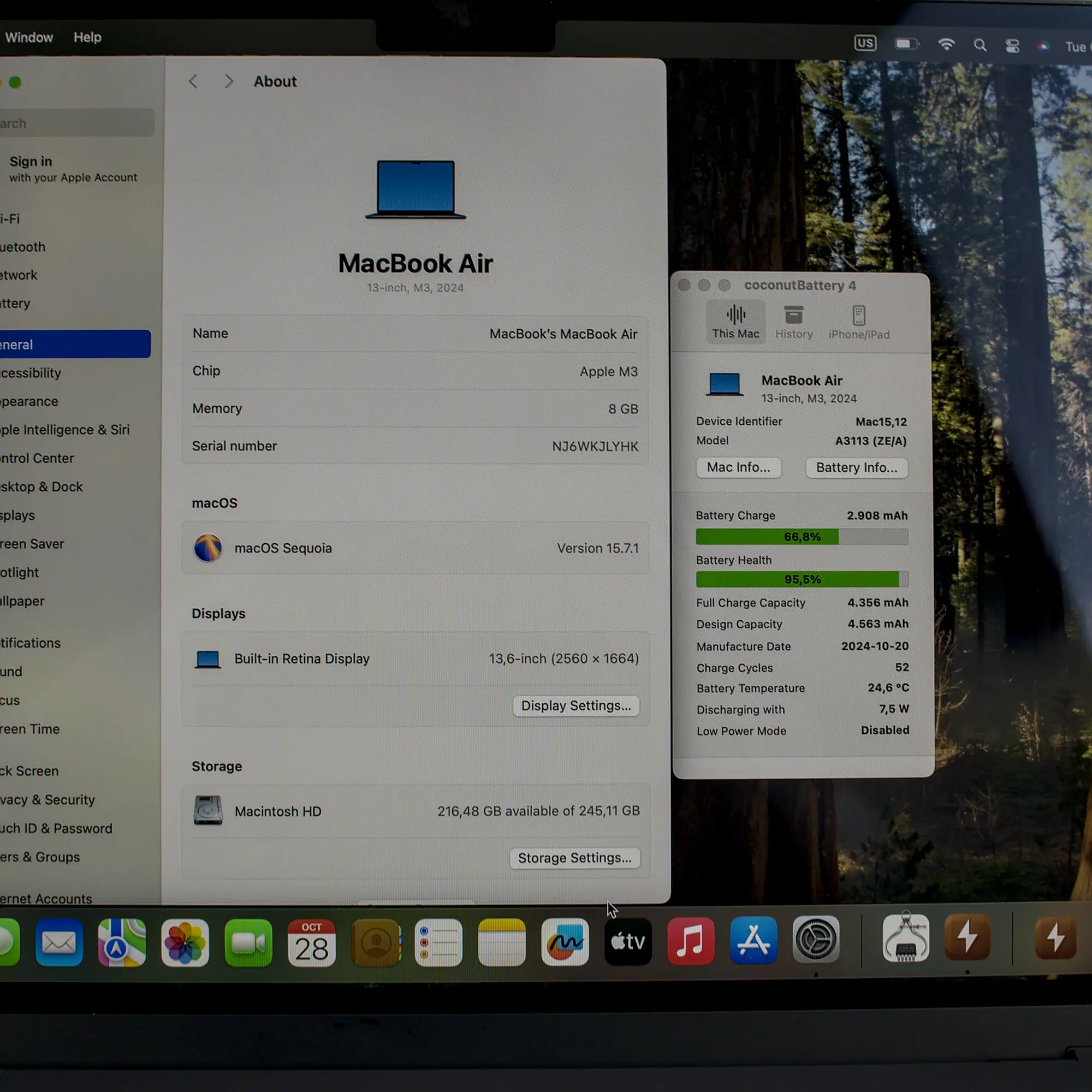Click the Spotlight search icon in menu bar
Screen dimensions: 1092x1092
point(980,45)
